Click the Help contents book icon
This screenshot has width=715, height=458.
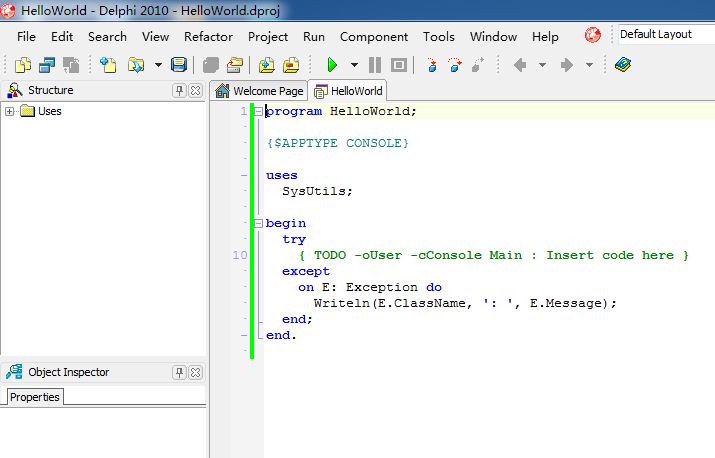point(623,65)
